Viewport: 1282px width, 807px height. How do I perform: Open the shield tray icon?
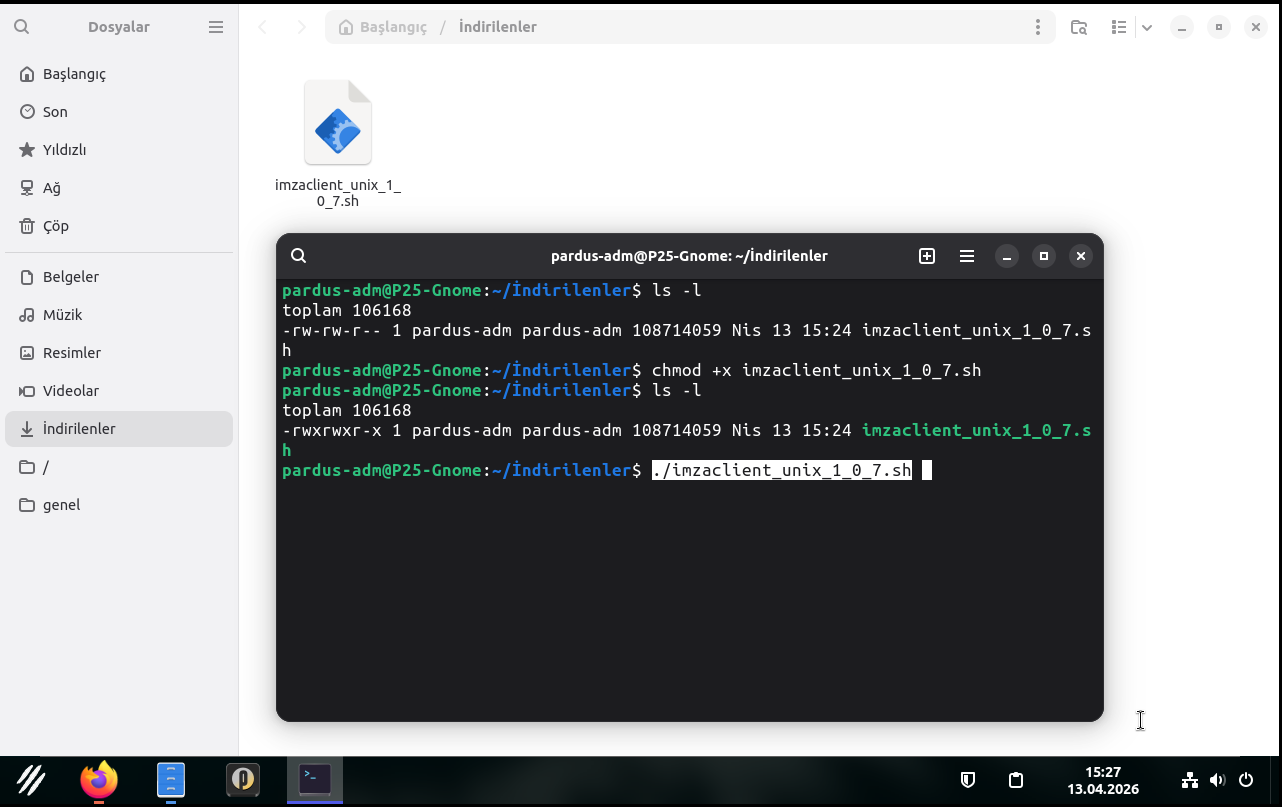point(968,780)
